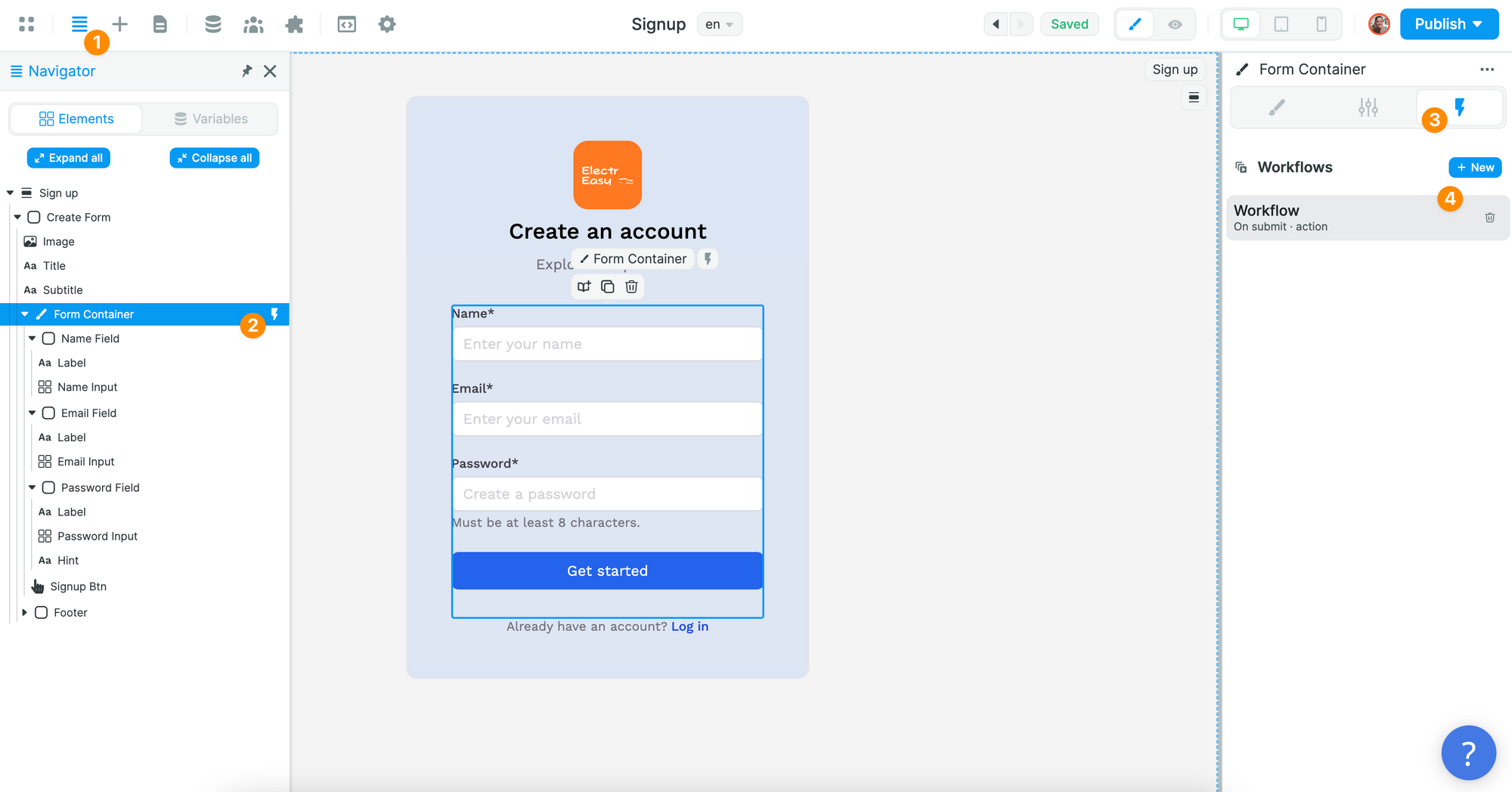
Task: Add a New workflow
Action: coord(1475,167)
